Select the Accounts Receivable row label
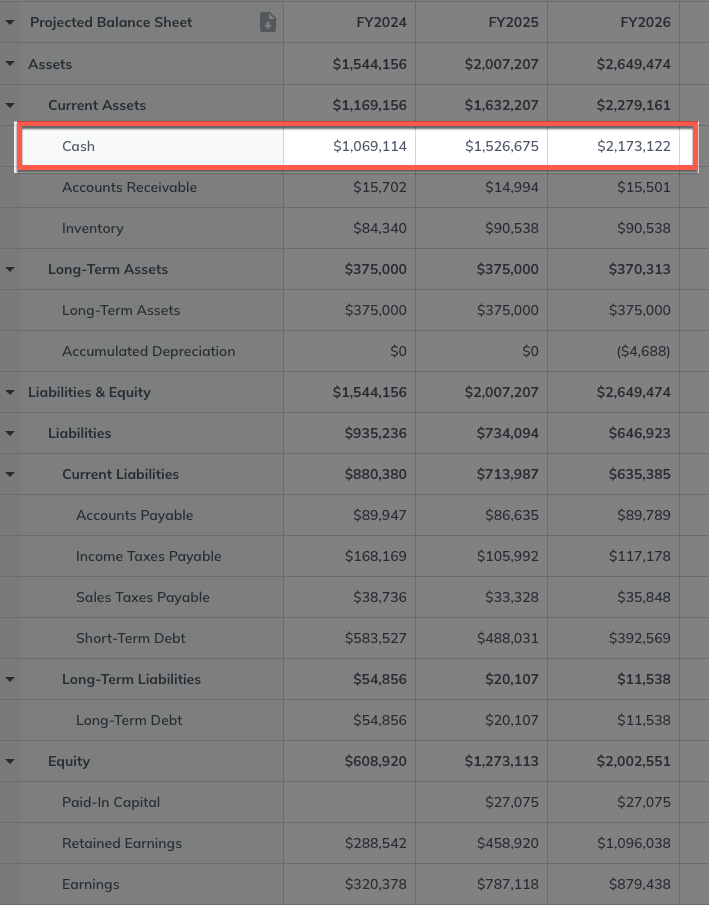709x905 pixels. (x=129, y=187)
